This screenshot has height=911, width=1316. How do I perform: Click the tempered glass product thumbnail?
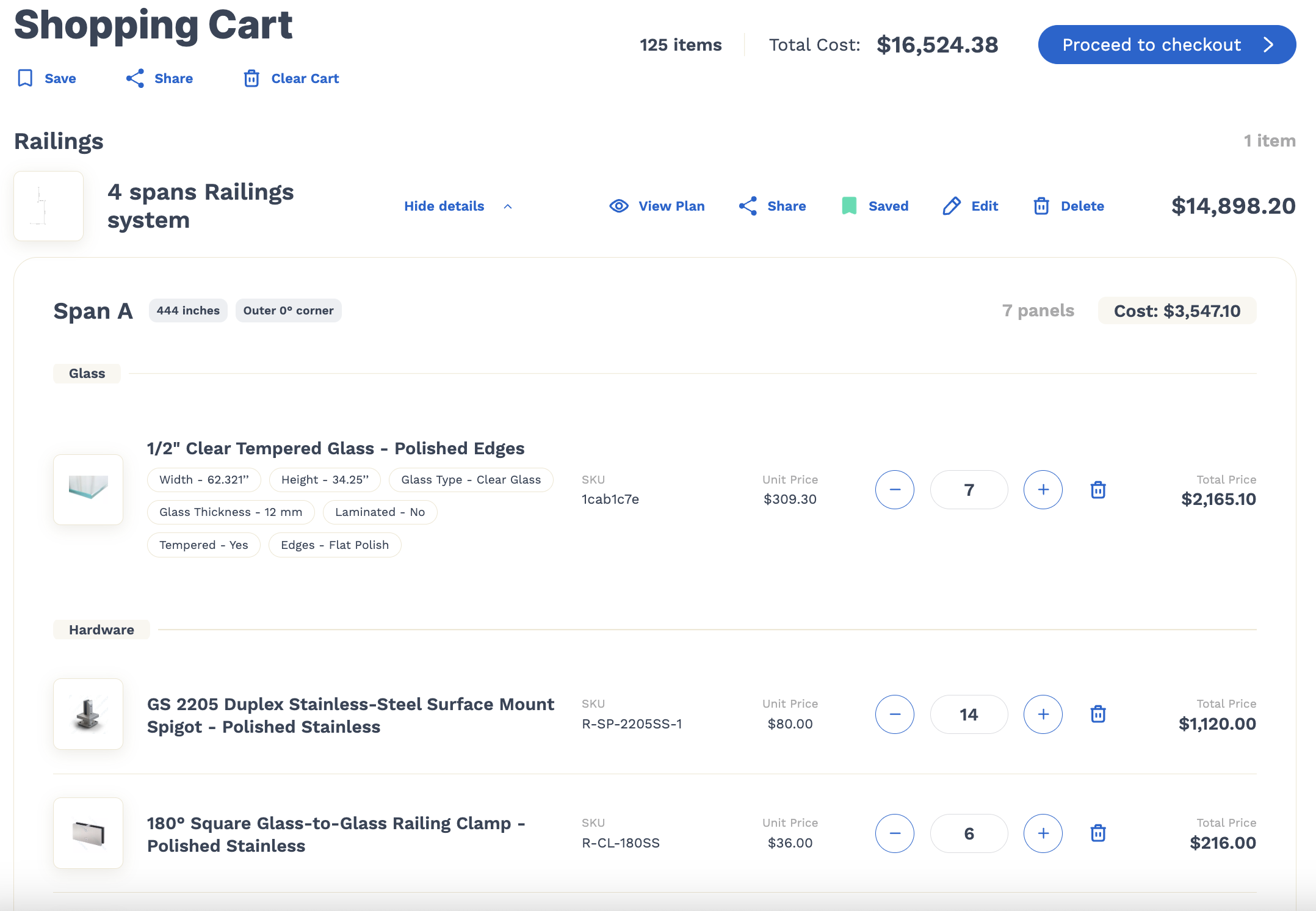[x=89, y=490]
